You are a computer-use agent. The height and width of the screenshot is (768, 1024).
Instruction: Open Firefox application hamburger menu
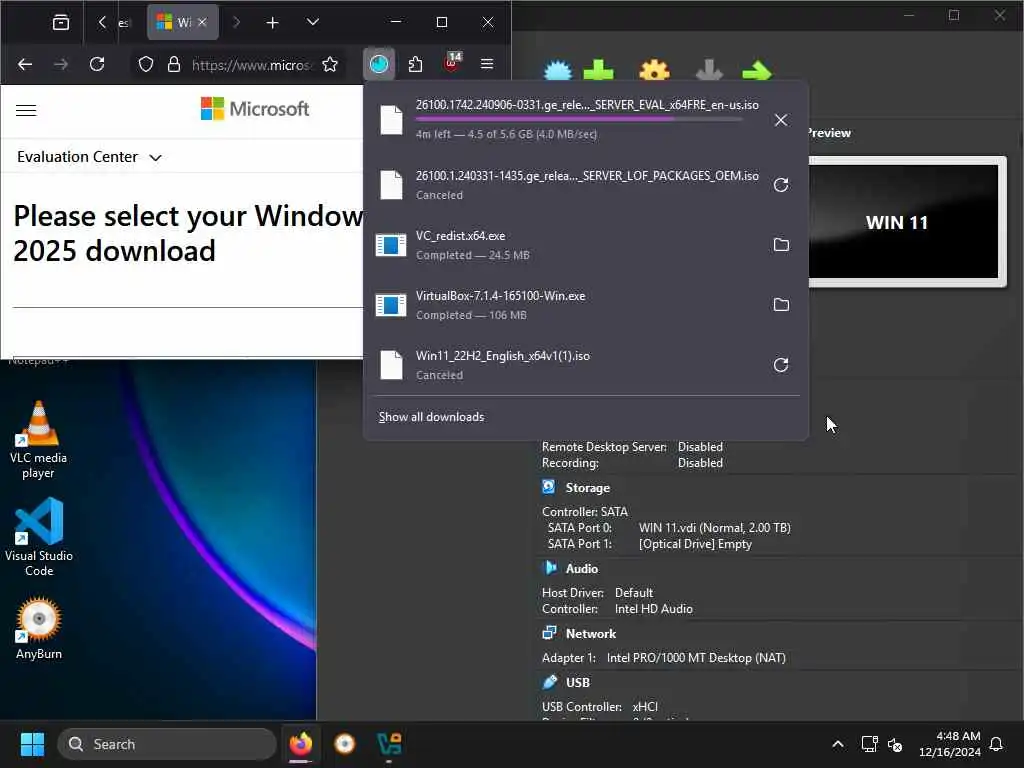click(x=487, y=64)
